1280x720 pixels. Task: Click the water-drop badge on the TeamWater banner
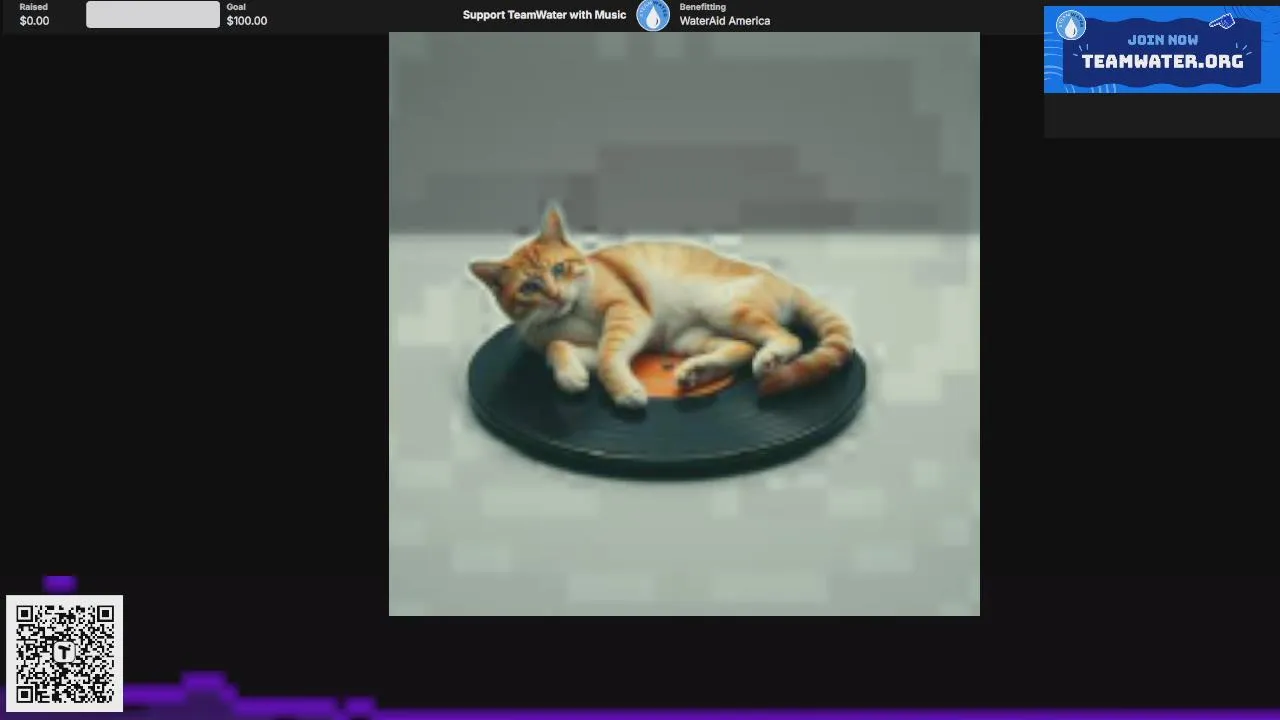tap(1071, 26)
